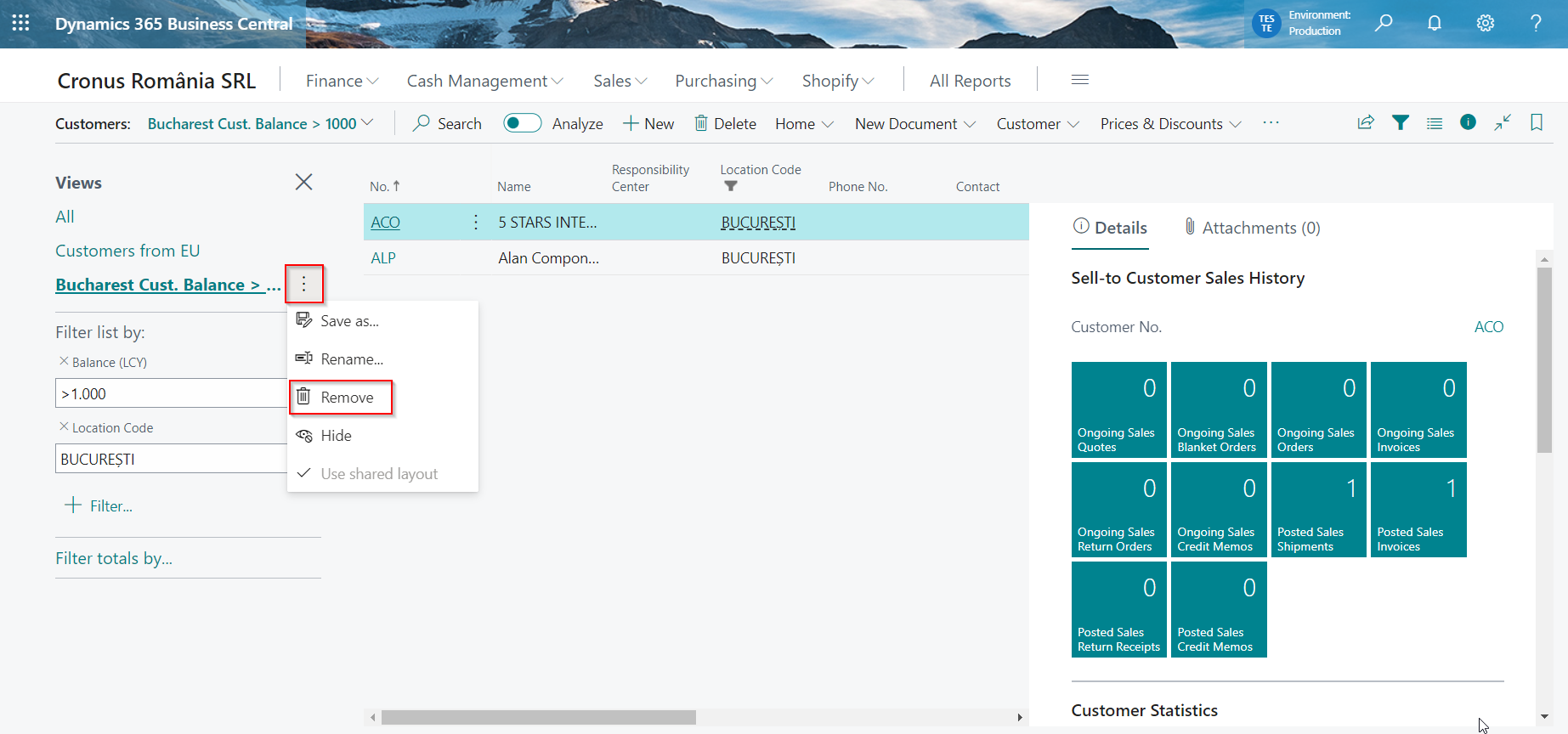Open more actions ellipsis in action bar
Image resolution: width=1568 pixels, height=734 pixels.
tap(1271, 122)
